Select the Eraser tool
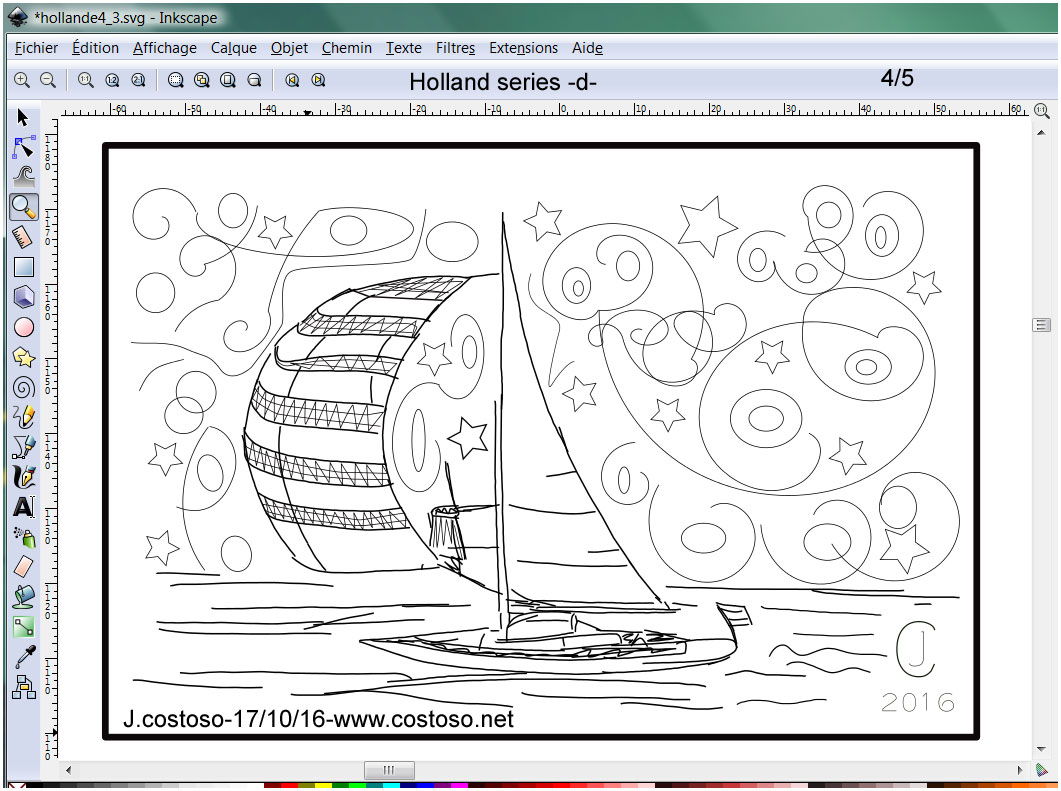Screen dimensions: 1061x791 tap(24, 567)
